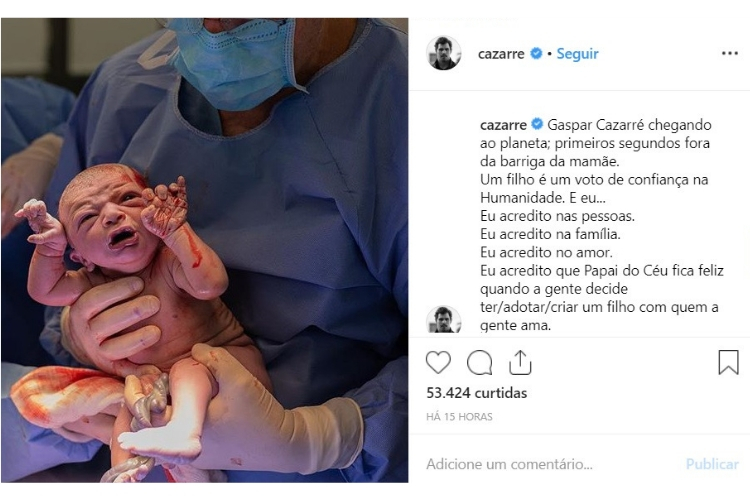View the 53.424 curtidas likes list

pyautogui.click(x=476, y=393)
